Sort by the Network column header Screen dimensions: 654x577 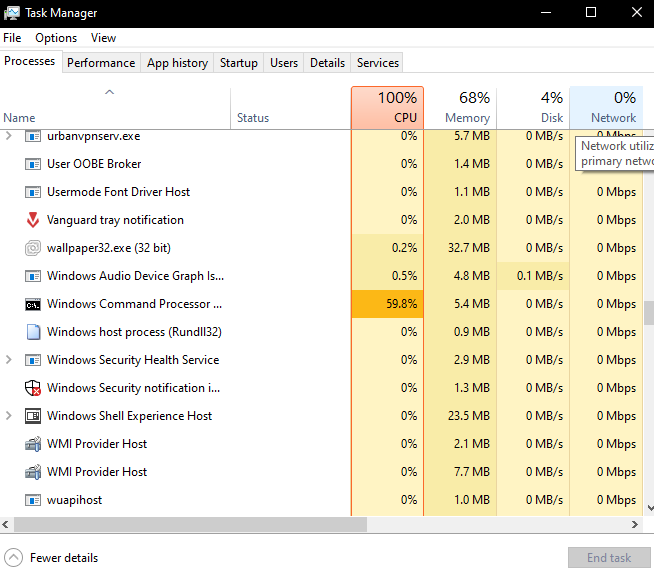point(606,108)
